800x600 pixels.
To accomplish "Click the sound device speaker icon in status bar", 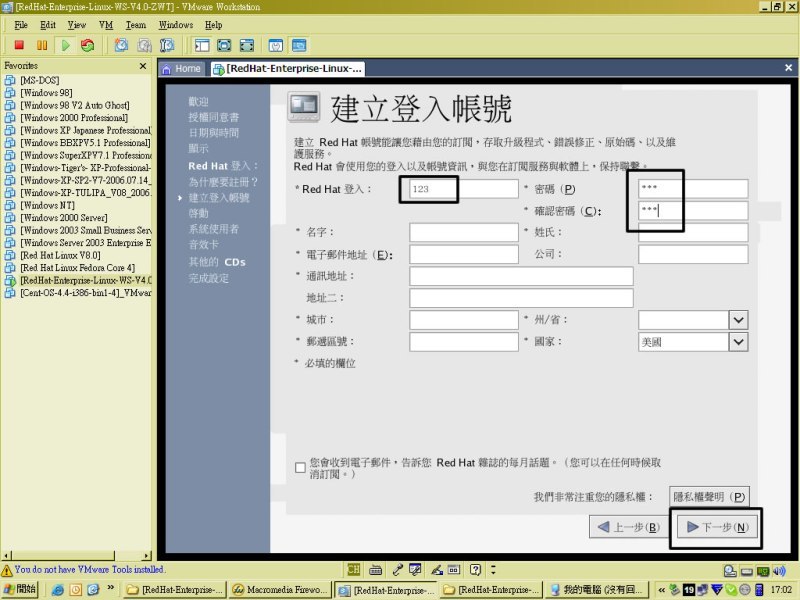I will [x=779, y=571].
